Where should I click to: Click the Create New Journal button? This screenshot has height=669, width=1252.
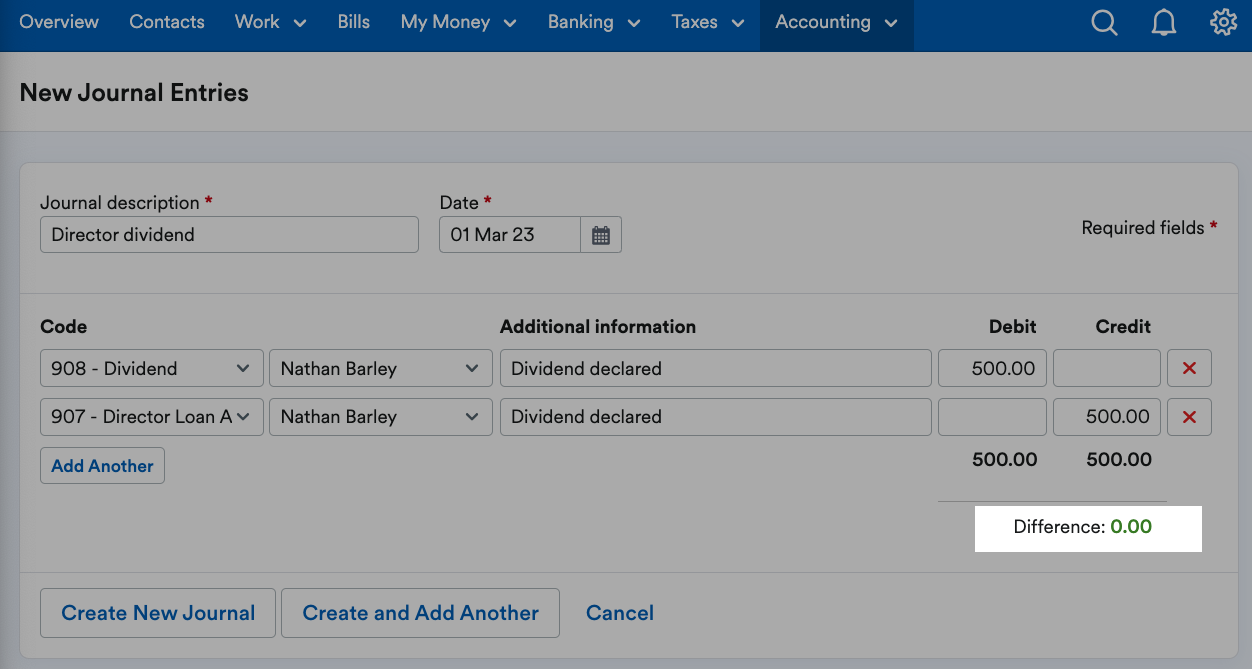point(158,613)
